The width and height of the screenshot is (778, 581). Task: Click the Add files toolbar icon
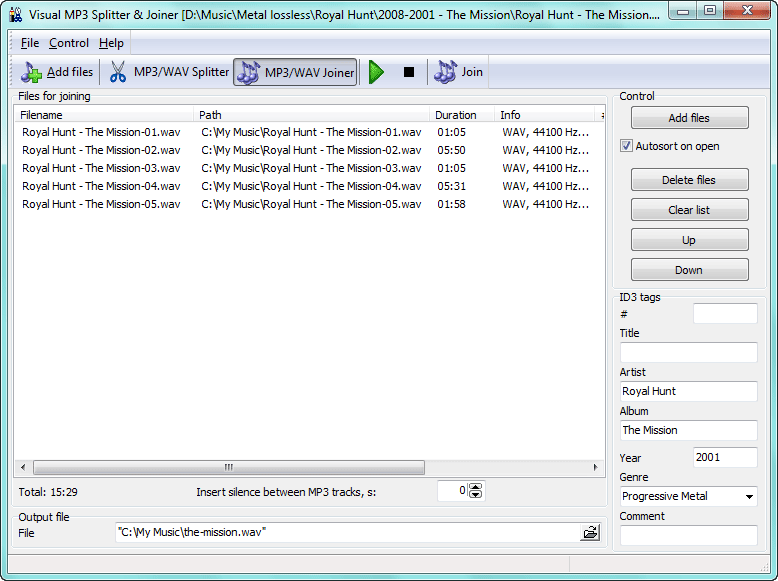(x=33, y=72)
